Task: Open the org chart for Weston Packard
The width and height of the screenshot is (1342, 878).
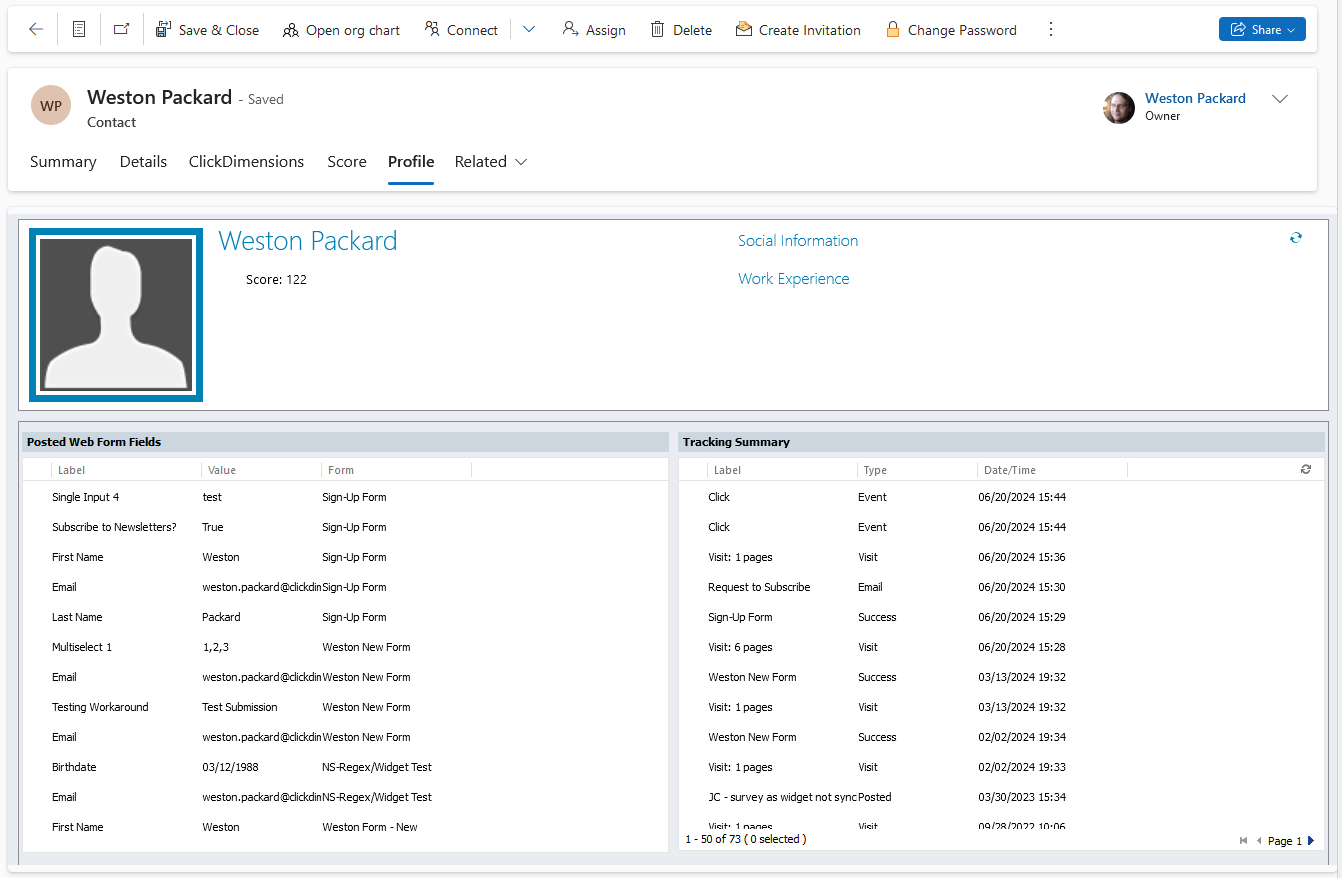Action: tap(340, 30)
